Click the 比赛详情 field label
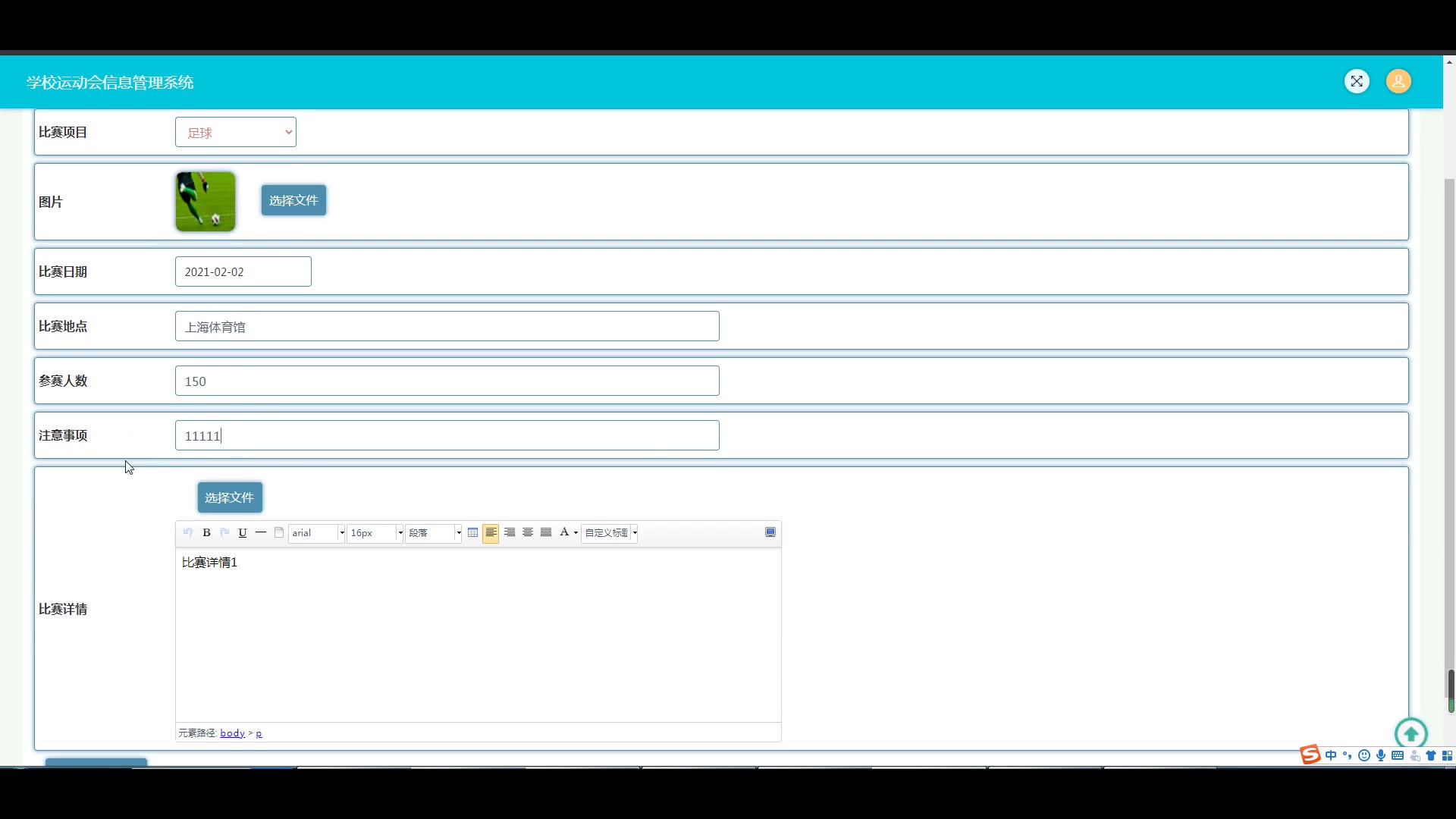 [x=63, y=609]
